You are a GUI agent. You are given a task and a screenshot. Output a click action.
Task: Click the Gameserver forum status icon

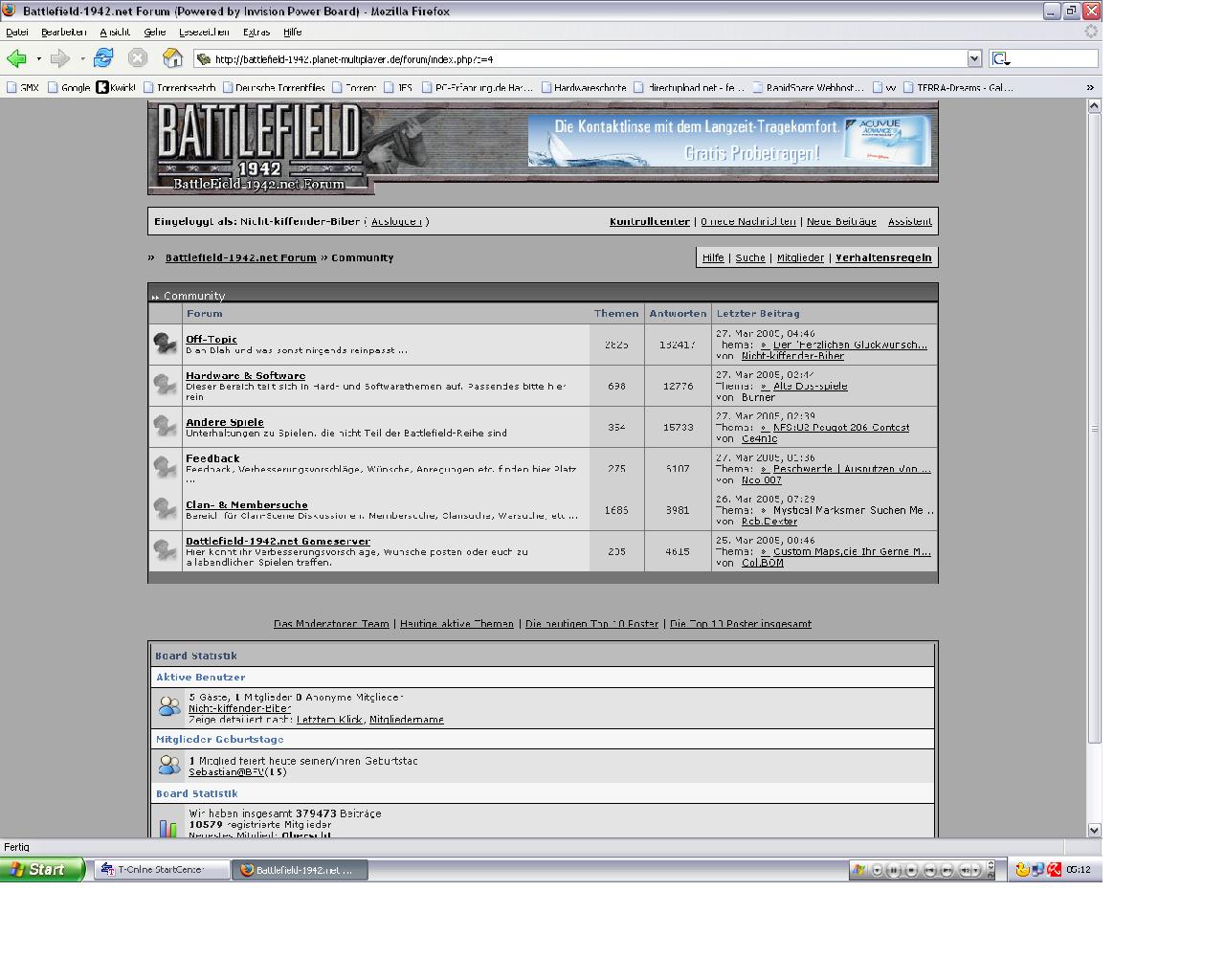click(165, 550)
